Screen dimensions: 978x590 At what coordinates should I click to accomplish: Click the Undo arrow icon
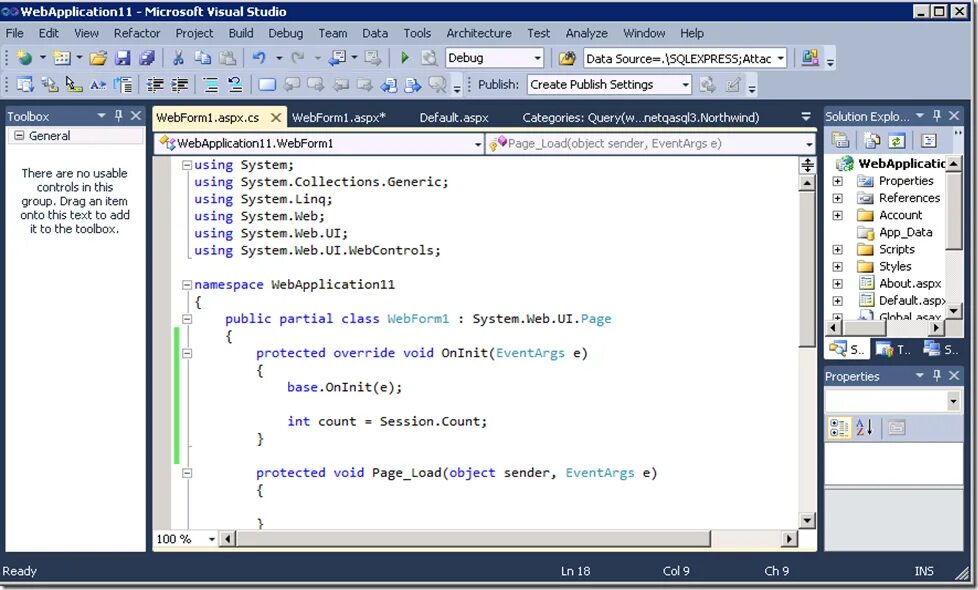tap(259, 58)
